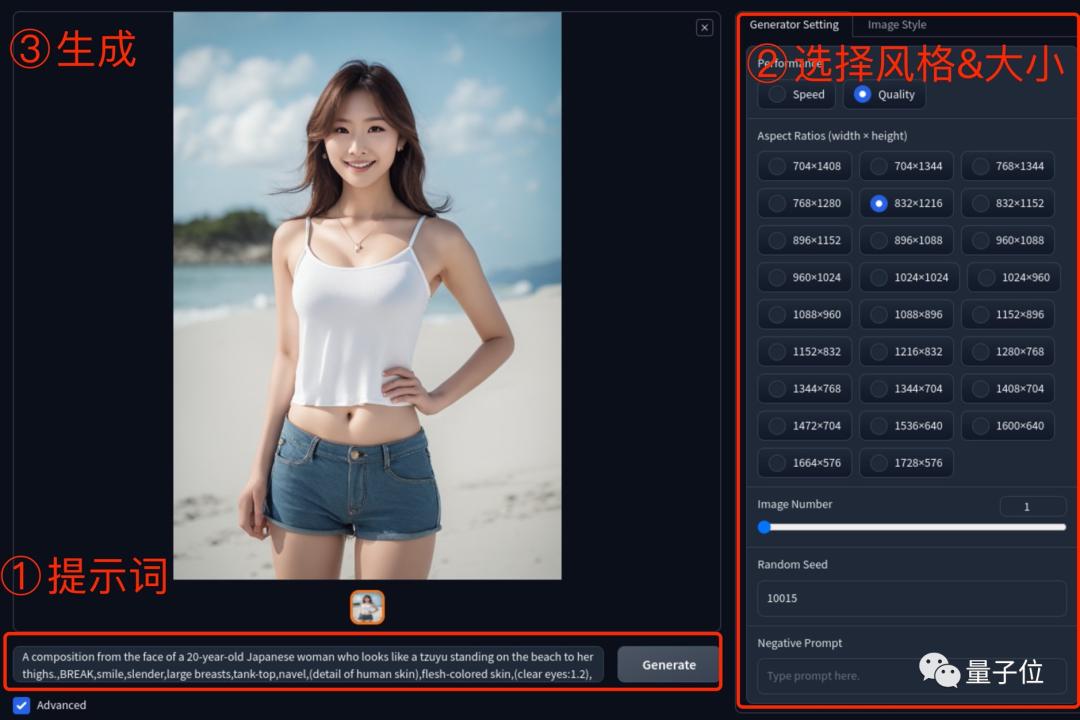Choose the 768×1280 aspect ratio

804,203
